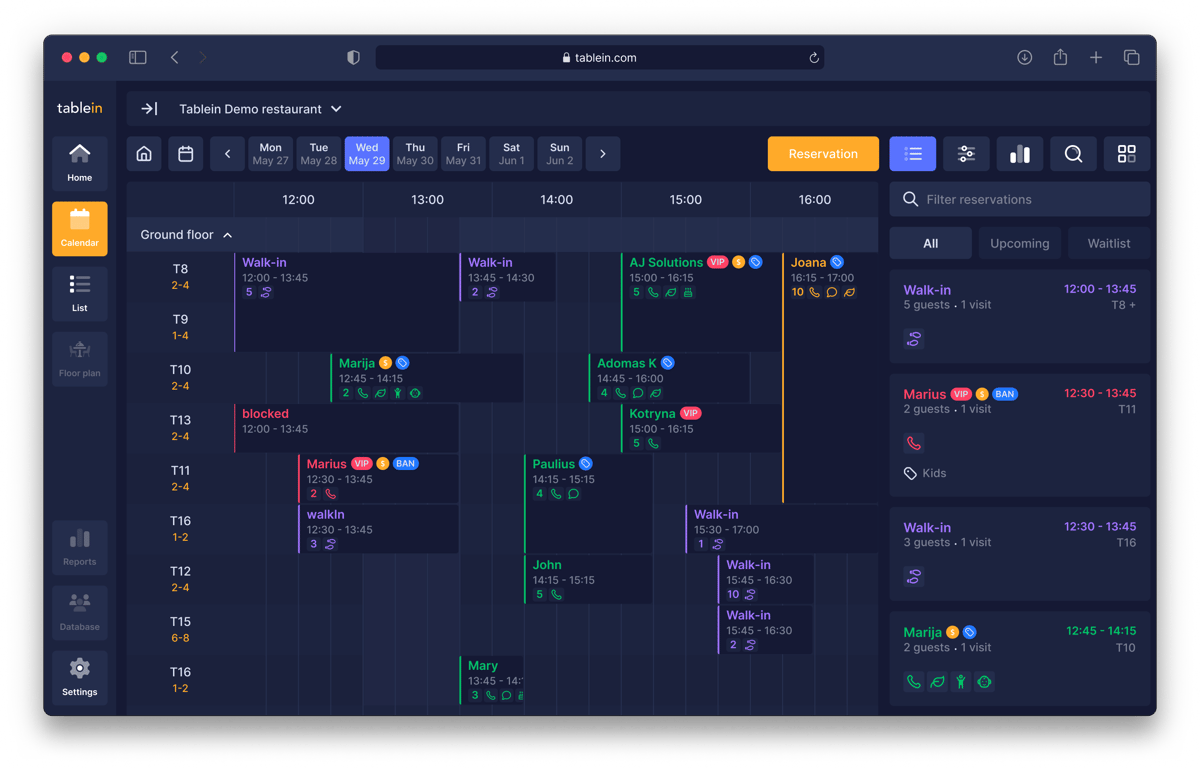Click the Kids tag on Marius card

(x=925, y=473)
